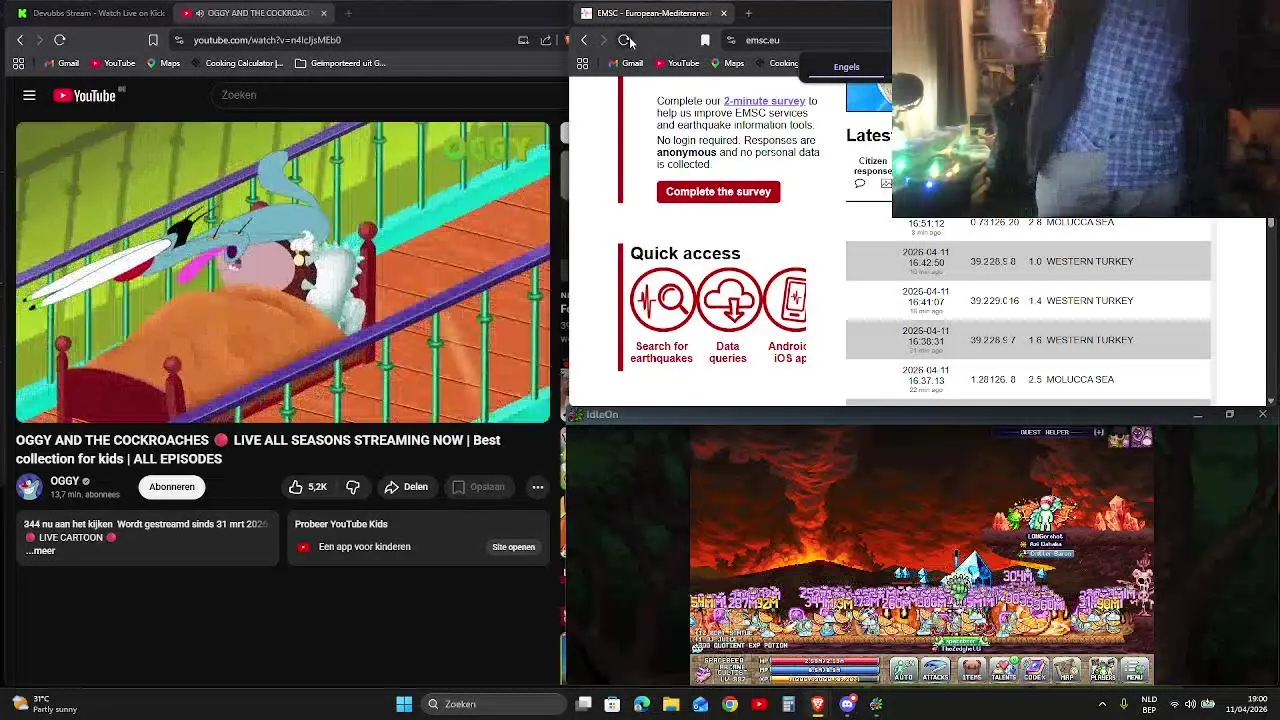Go back in the YouTube browser window

point(20,40)
